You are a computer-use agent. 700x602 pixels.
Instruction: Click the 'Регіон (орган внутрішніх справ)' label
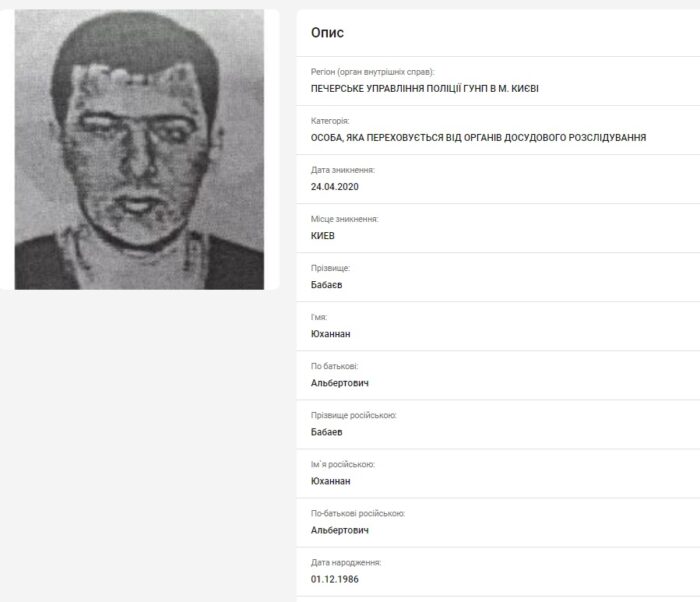coord(372,72)
